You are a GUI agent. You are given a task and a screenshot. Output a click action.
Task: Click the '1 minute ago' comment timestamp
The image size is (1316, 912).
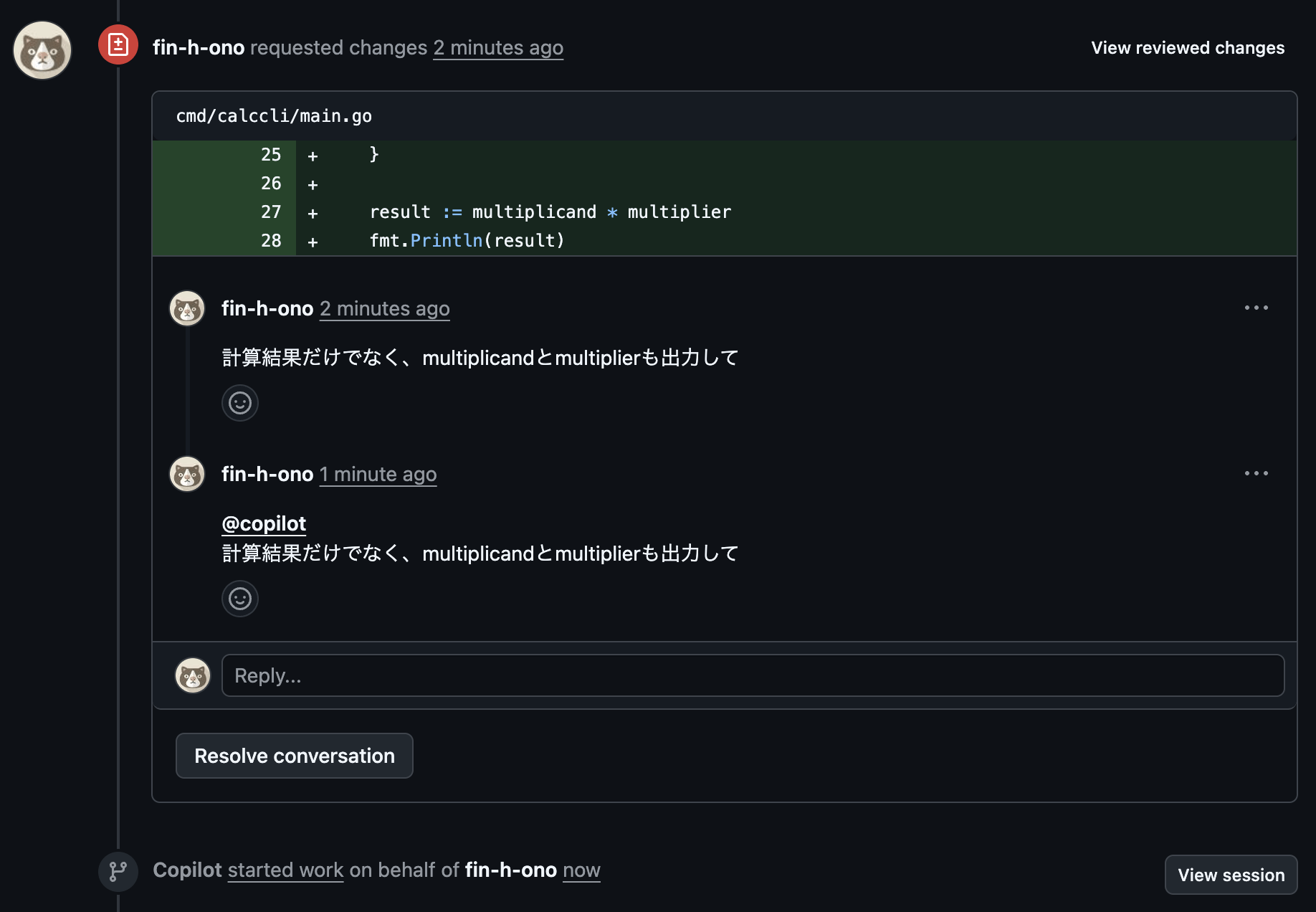[x=378, y=475]
